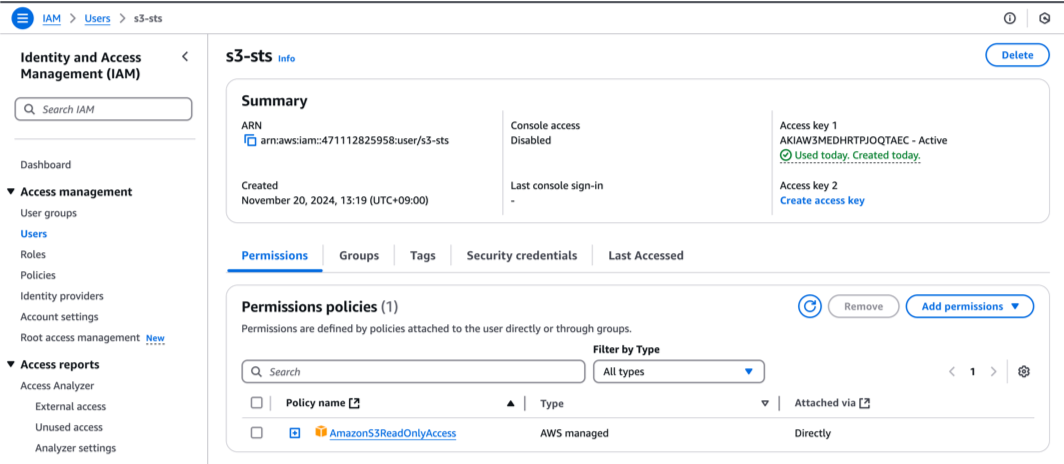Go to previous page of policies
Viewport: 1064px width, 464px height.
(952, 372)
